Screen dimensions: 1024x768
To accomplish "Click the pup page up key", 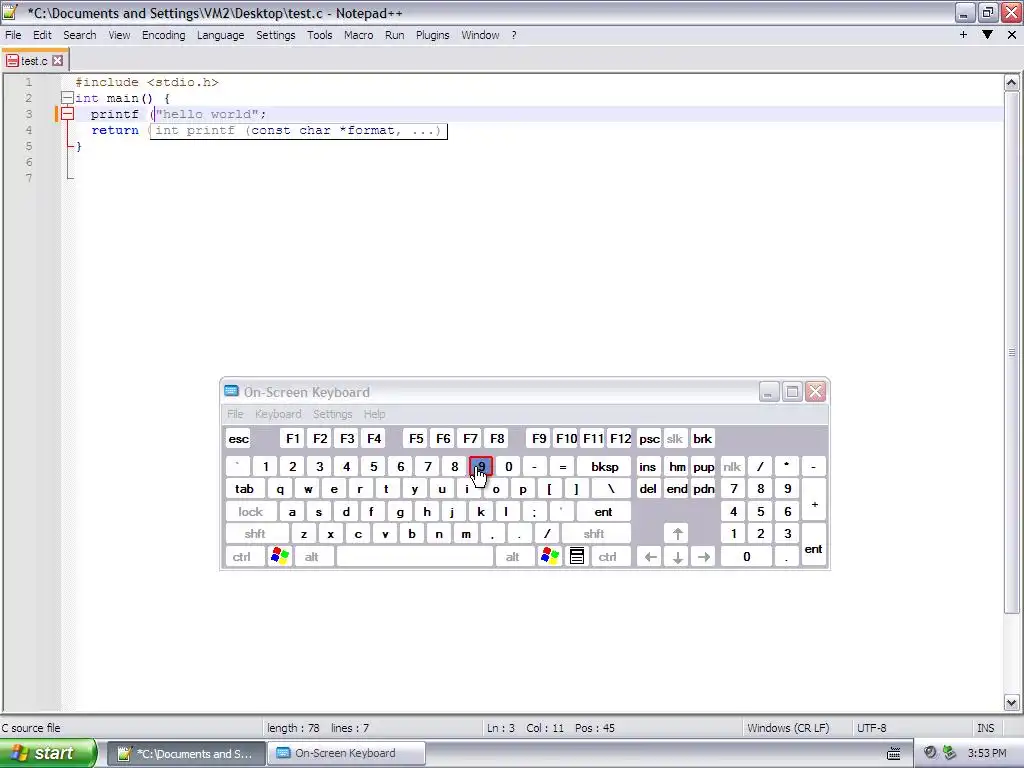I will (x=703, y=467).
